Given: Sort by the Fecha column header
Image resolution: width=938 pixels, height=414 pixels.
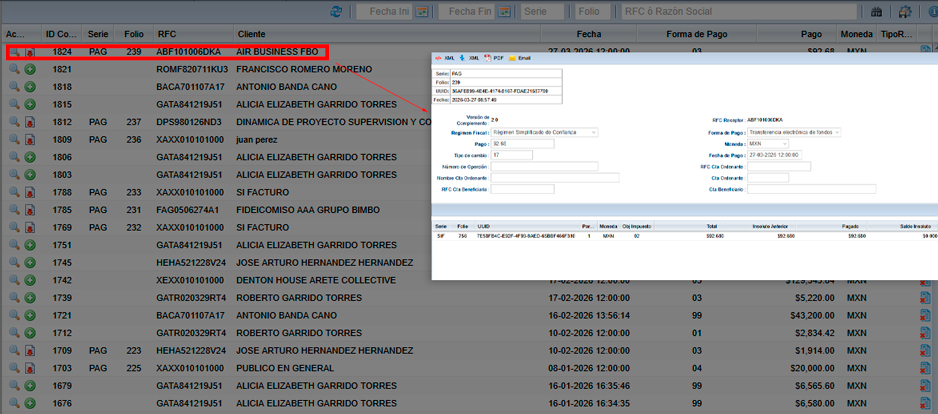Looking at the screenshot, I should pyautogui.click(x=589, y=34).
